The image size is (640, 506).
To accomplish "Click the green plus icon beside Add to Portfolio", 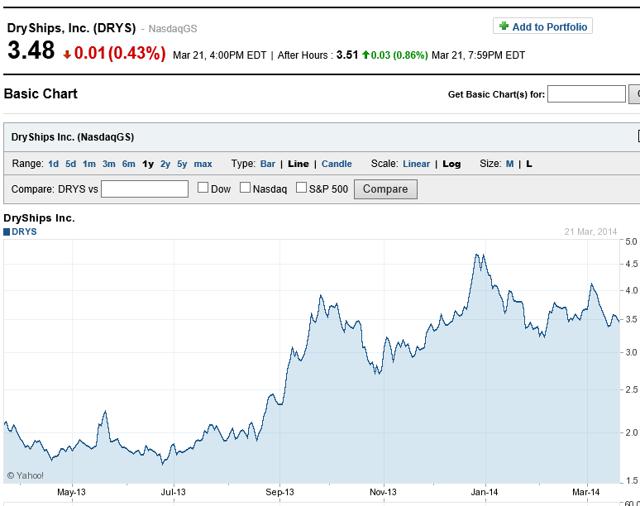I will pyautogui.click(x=504, y=26).
